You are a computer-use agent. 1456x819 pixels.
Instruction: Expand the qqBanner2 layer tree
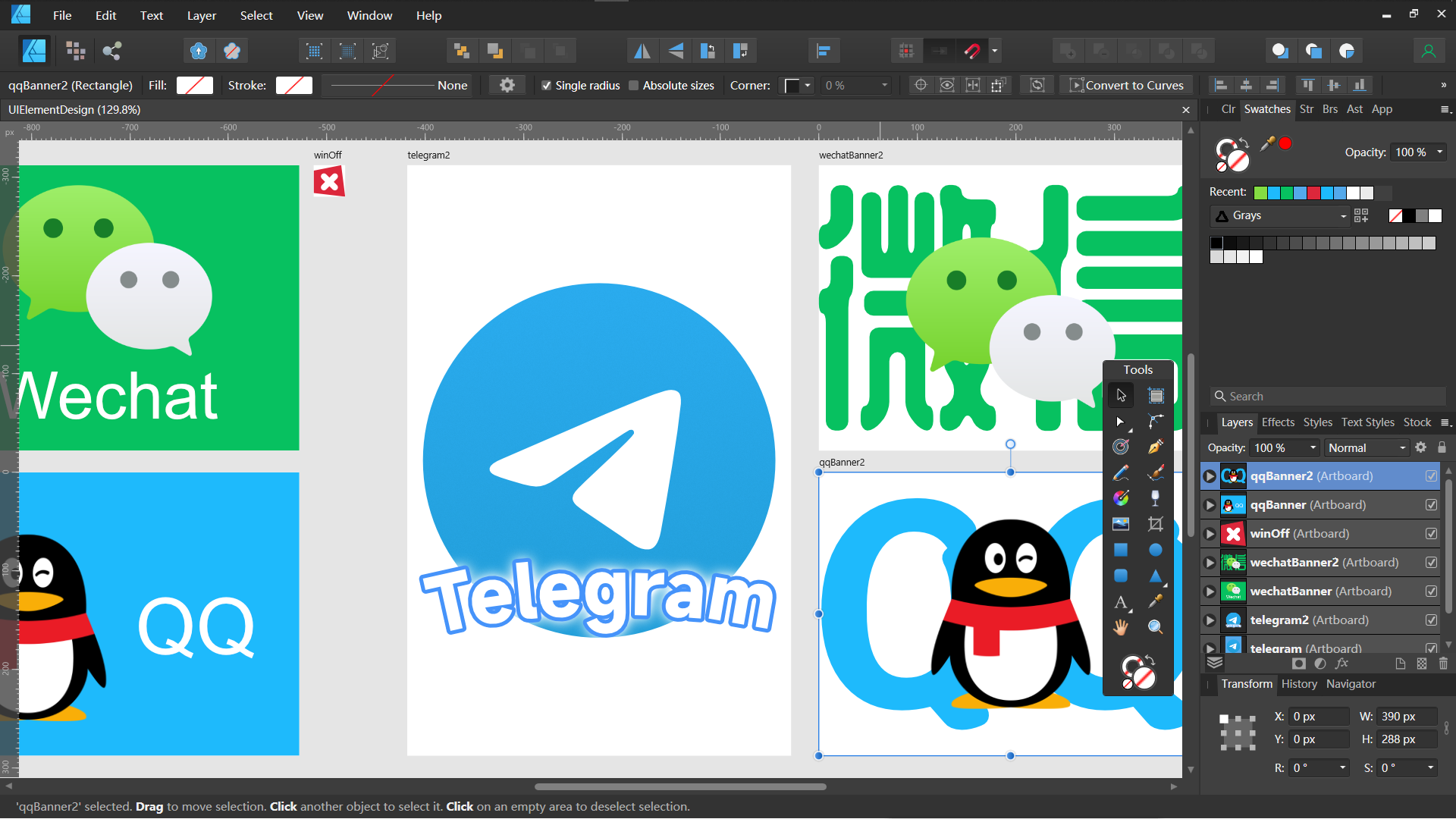click(x=1210, y=476)
